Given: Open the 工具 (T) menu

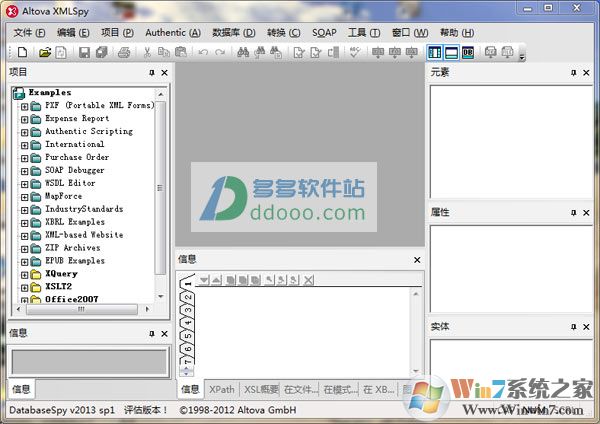Looking at the screenshot, I should tap(364, 33).
